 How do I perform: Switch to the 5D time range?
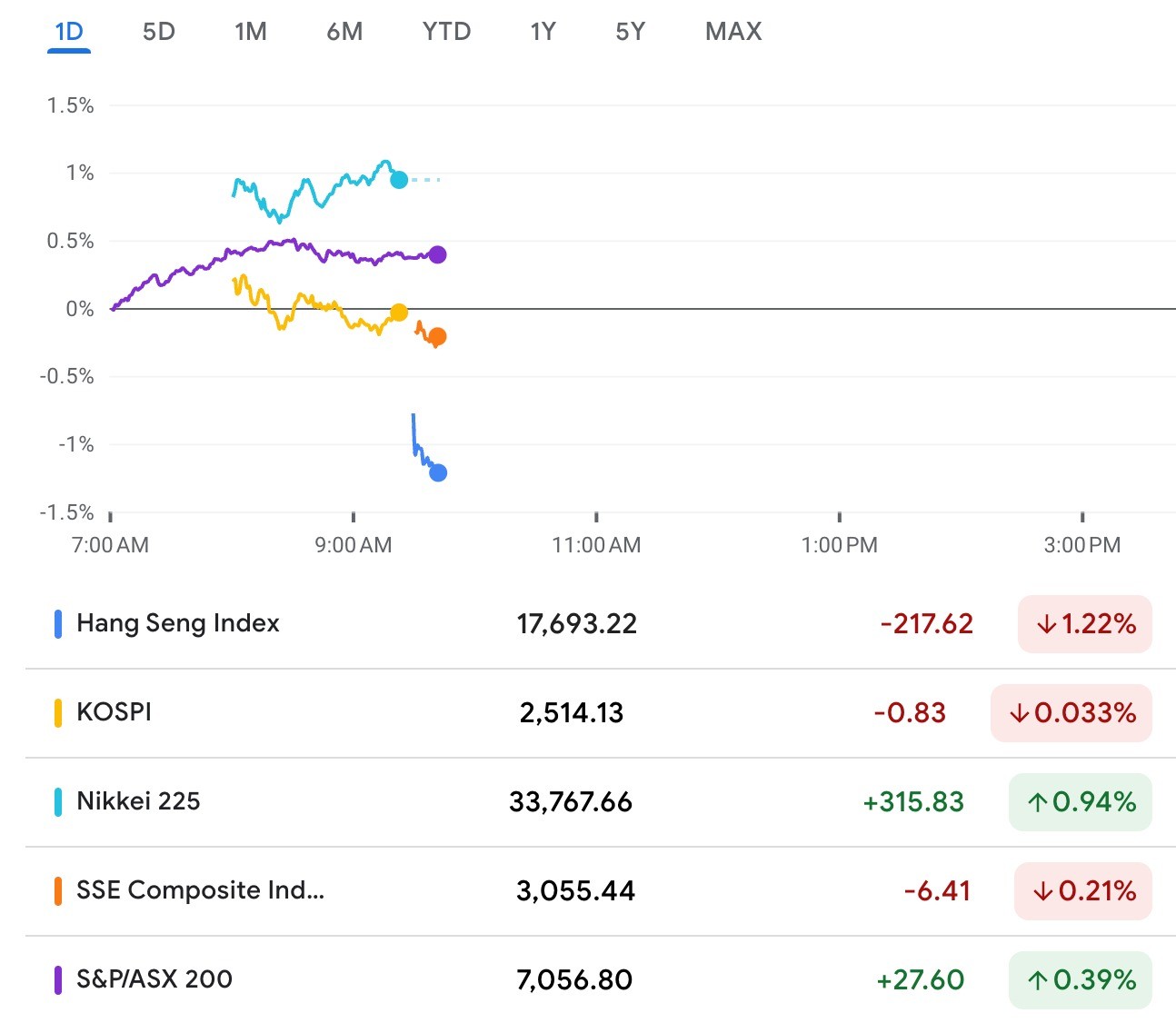point(159,32)
